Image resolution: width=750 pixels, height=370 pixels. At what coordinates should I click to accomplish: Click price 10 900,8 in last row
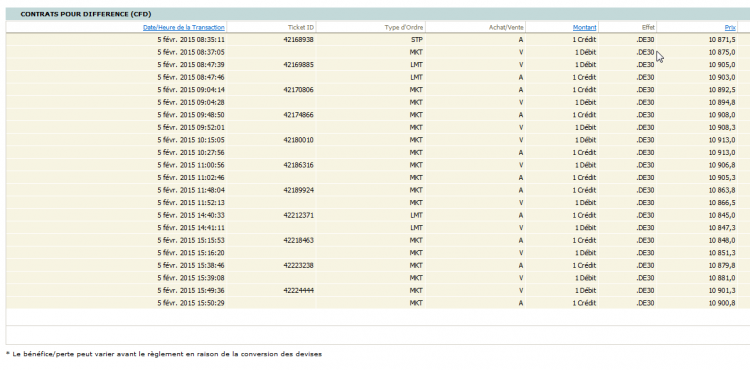[x=722, y=303]
